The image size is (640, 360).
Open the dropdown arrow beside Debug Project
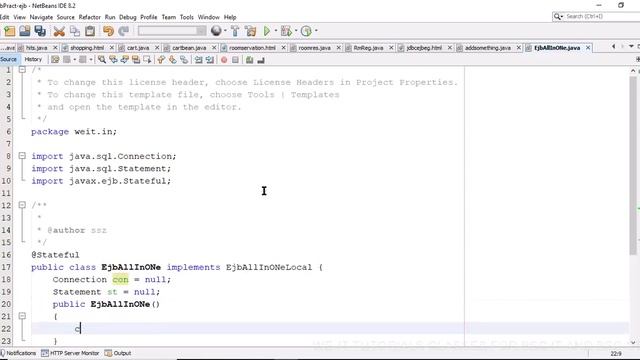296,31
